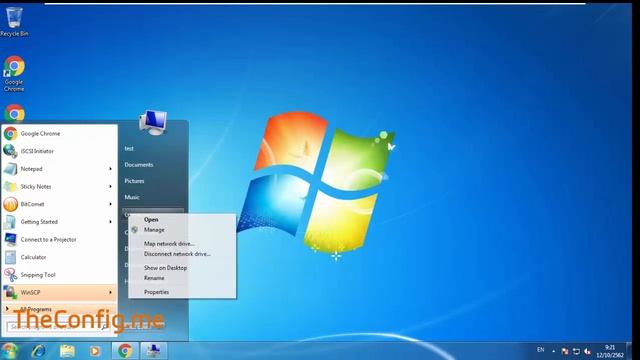Launch iSCSI Initiator from Start menu
The height and width of the screenshot is (360, 640).
coord(59,151)
